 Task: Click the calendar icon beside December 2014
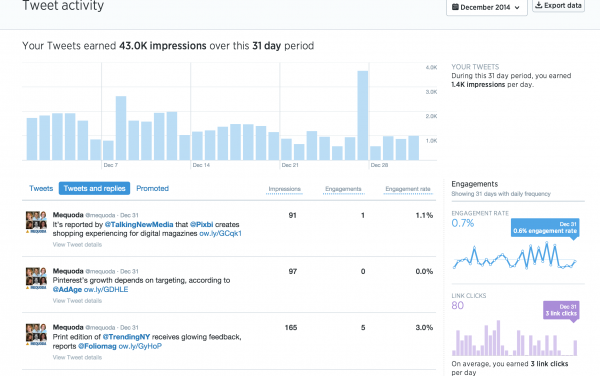455,7
